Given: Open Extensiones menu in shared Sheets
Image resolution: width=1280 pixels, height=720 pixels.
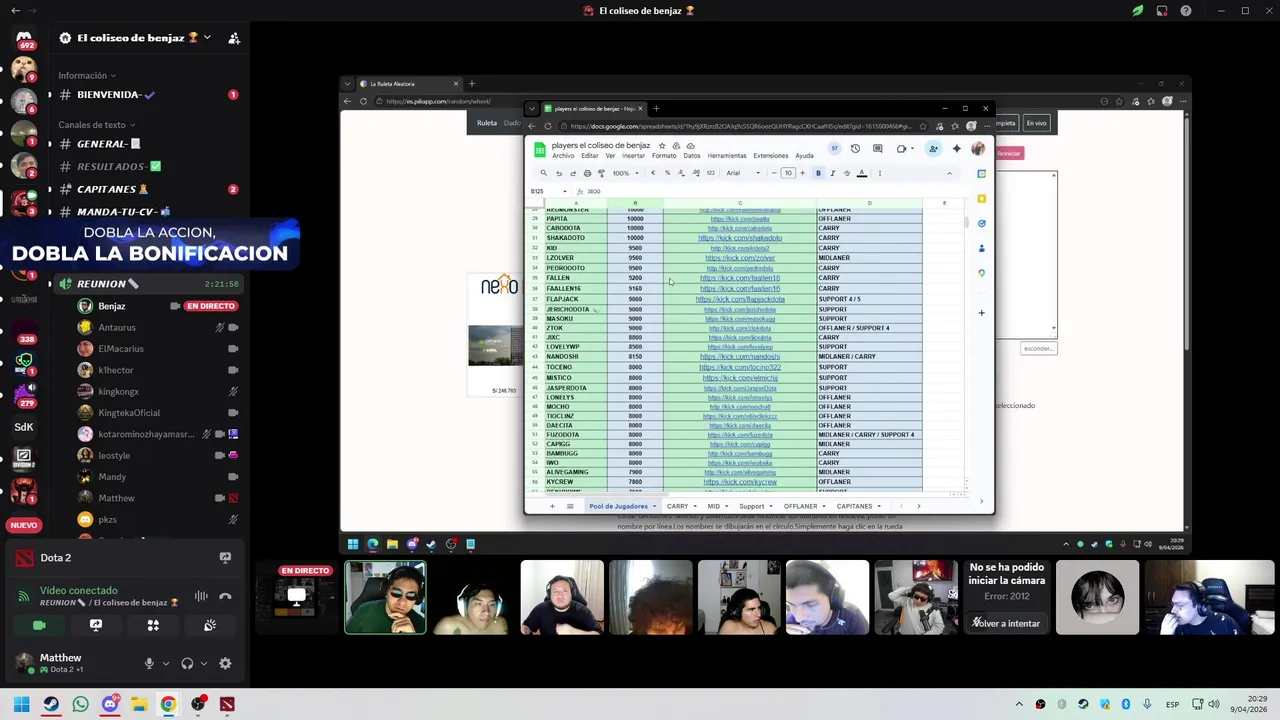Looking at the screenshot, I should pyautogui.click(x=770, y=156).
